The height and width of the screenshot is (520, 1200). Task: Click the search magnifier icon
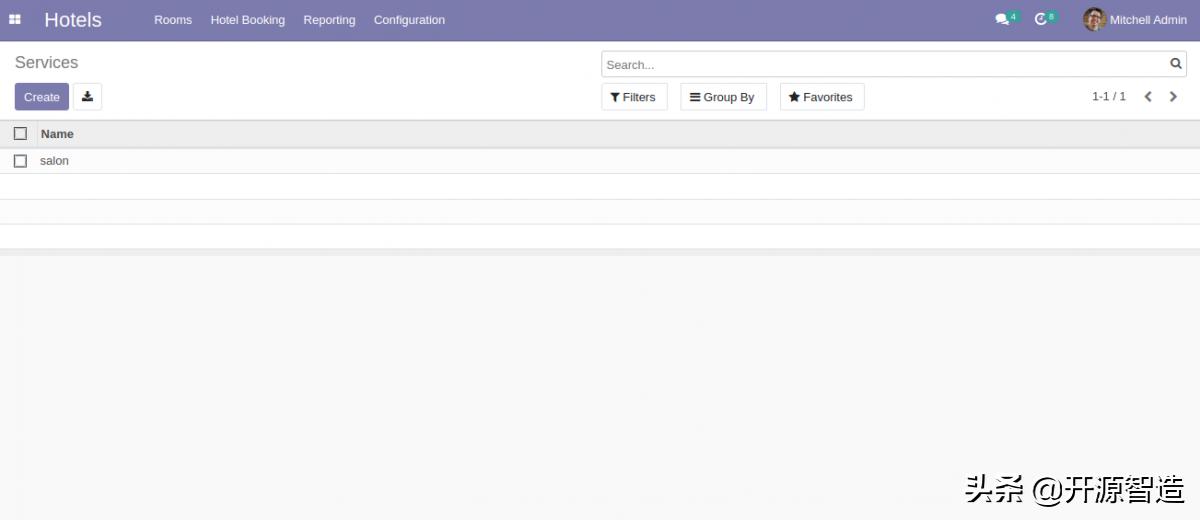coord(1176,64)
